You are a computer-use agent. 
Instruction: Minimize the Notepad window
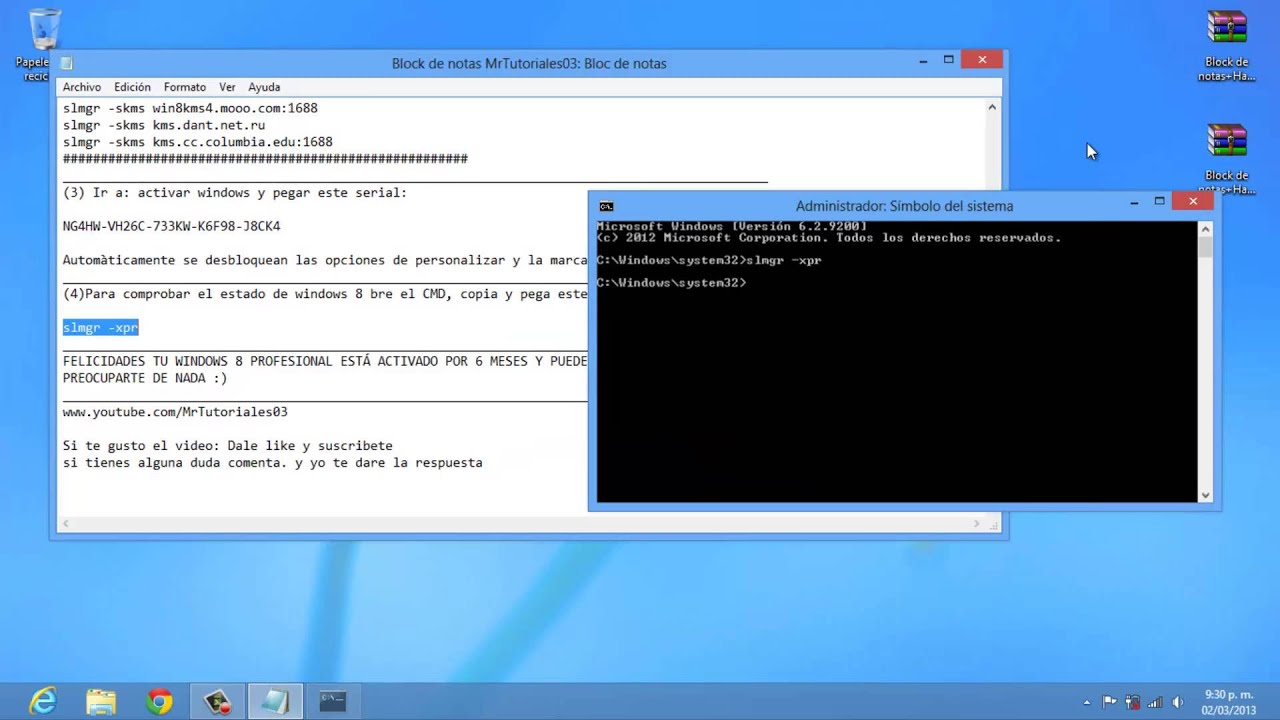click(923, 61)
